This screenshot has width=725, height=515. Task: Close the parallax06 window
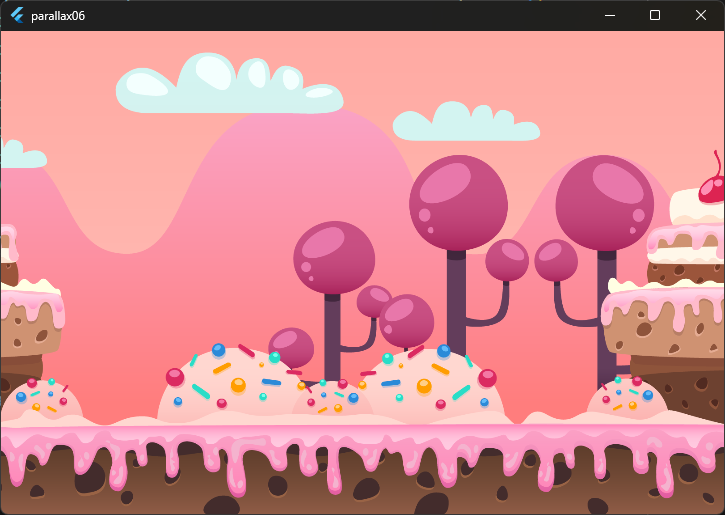(x=700, y=15)
